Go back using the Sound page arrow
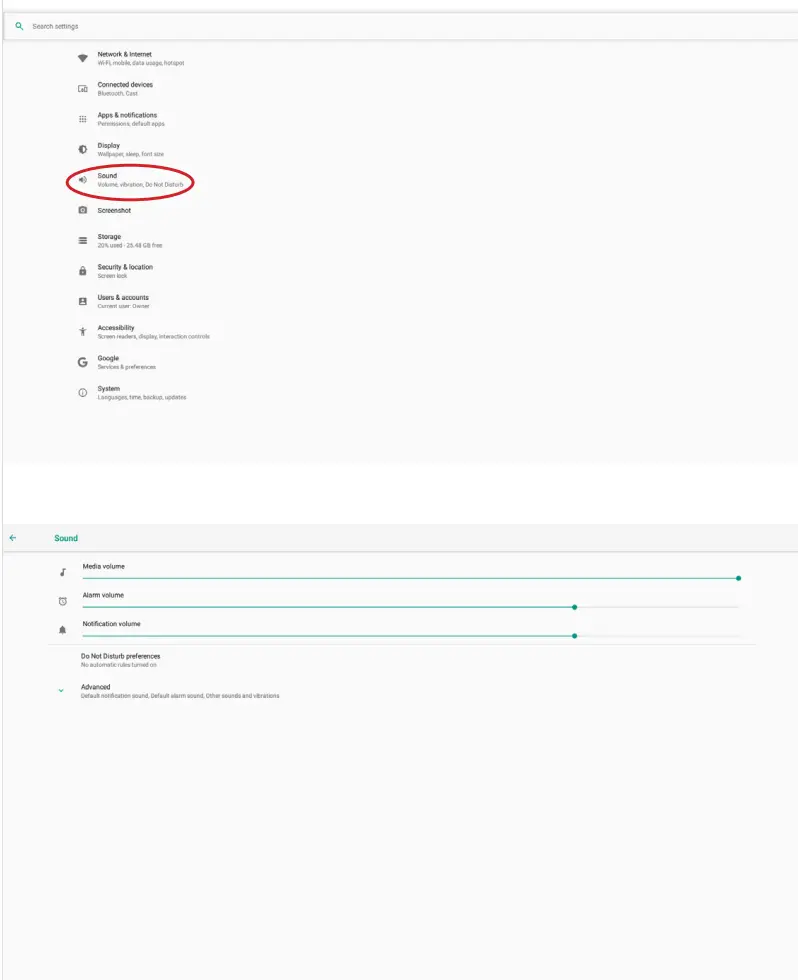 pos(12,538)
